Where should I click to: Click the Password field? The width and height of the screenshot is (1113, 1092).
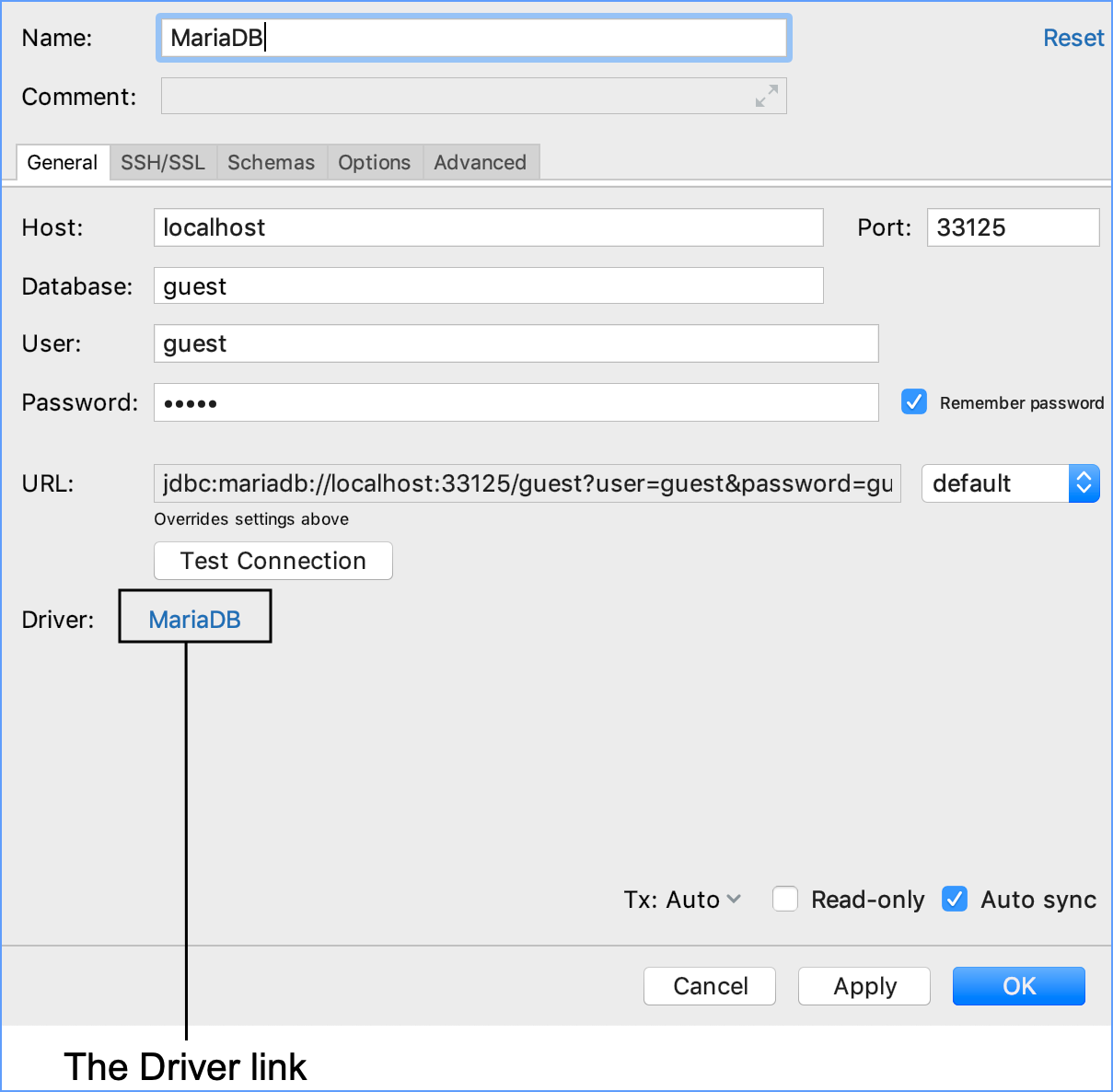click(x=516, y=402)
